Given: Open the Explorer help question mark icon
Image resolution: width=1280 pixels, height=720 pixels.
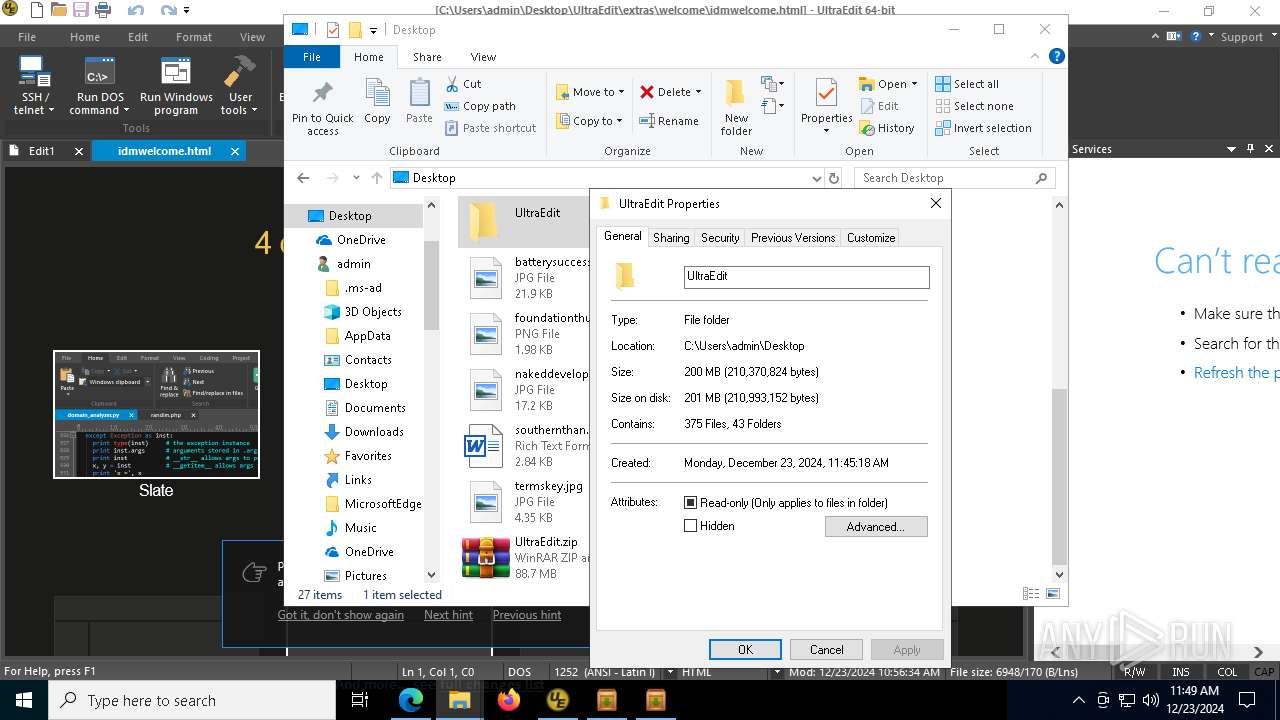Looking at the screenshot, I should click(x=1056, y=57).
